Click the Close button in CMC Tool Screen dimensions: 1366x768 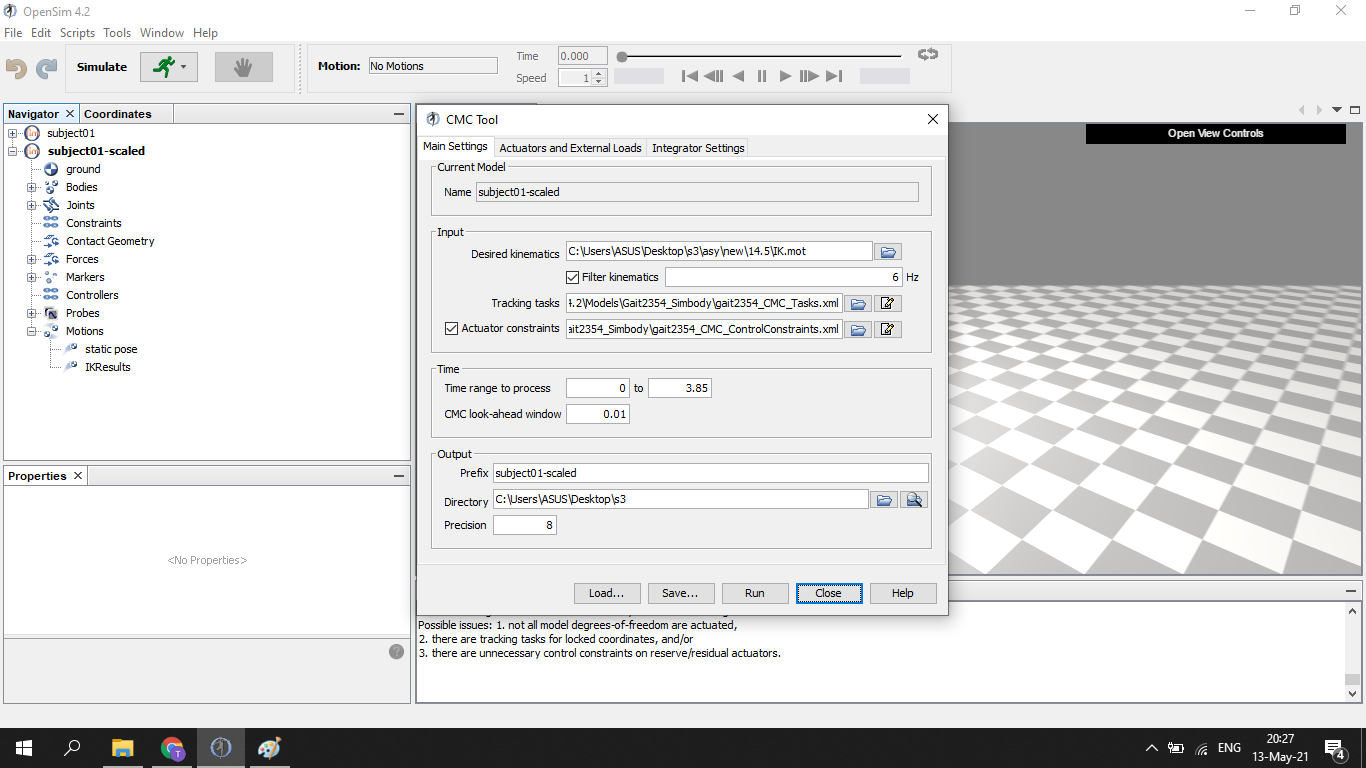[828, 593]
